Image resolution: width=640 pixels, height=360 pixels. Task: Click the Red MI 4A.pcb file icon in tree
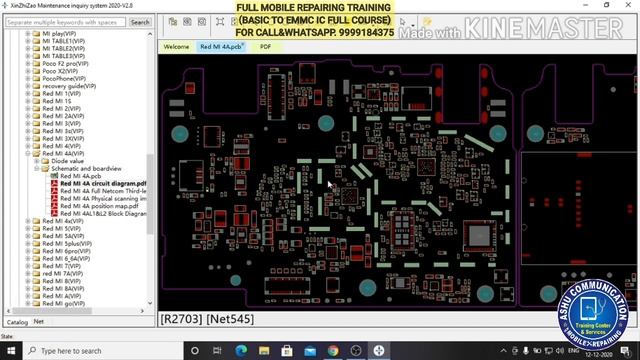54,176
